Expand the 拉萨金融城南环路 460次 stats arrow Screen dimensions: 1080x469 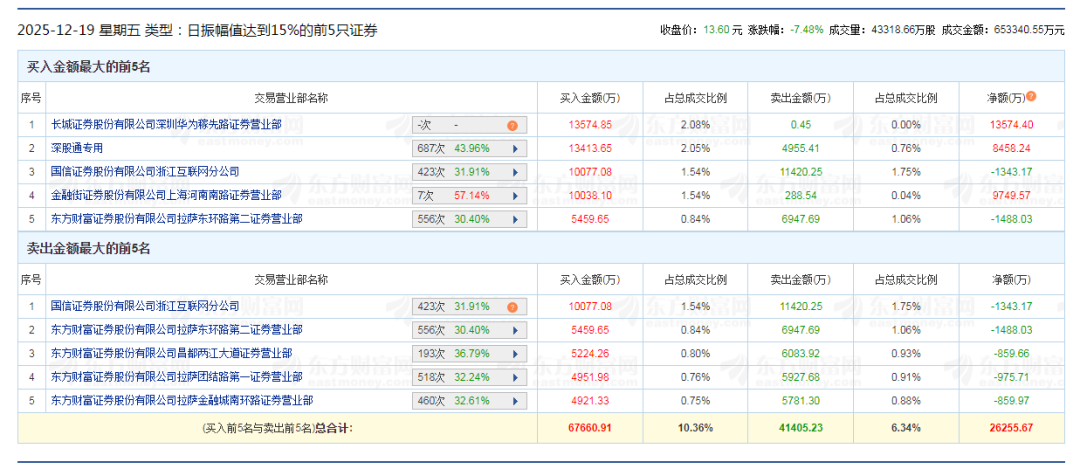tap(516, 402)
